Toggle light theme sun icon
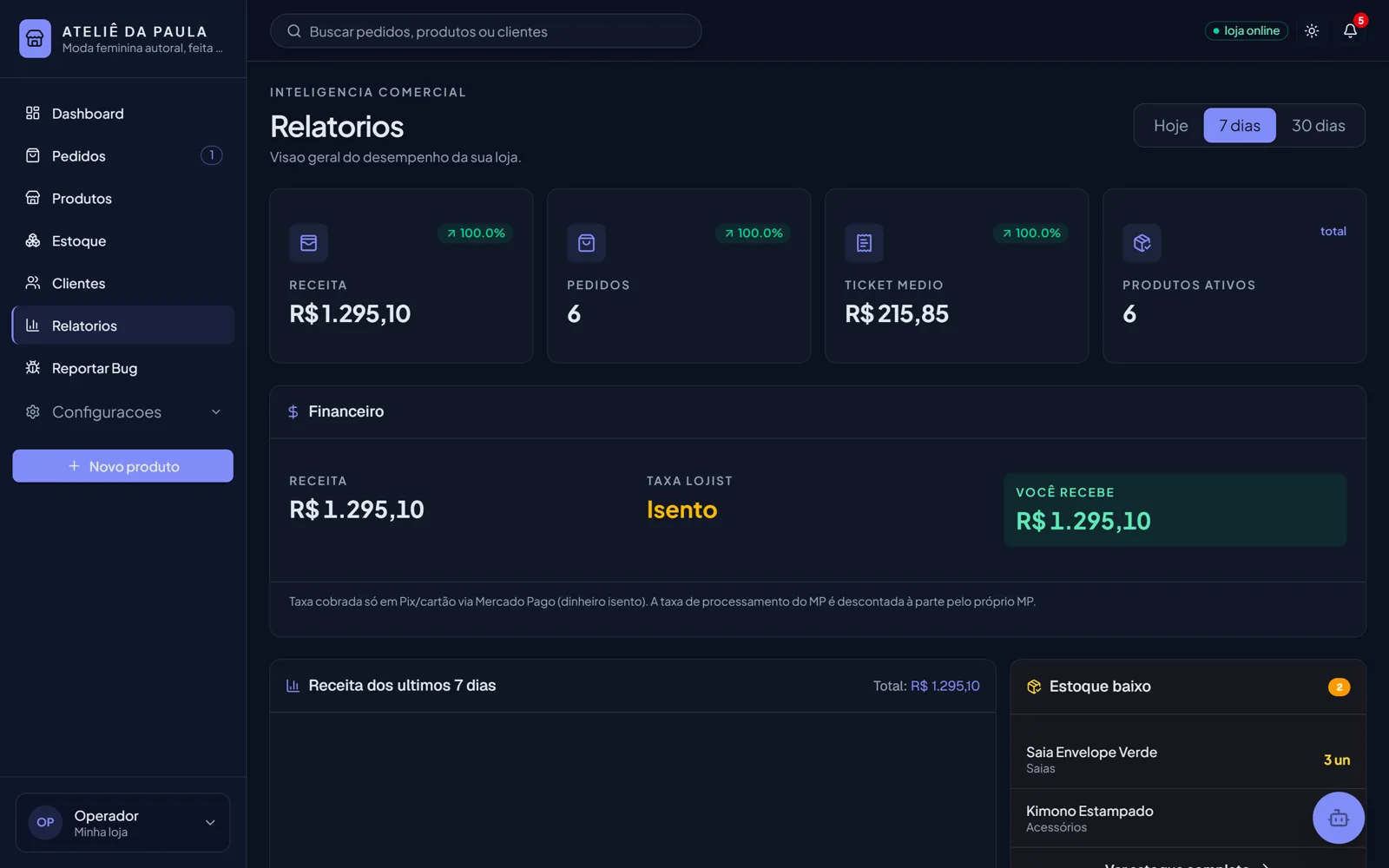This screenshot has height=868, width=1389. click(1312, 31)
